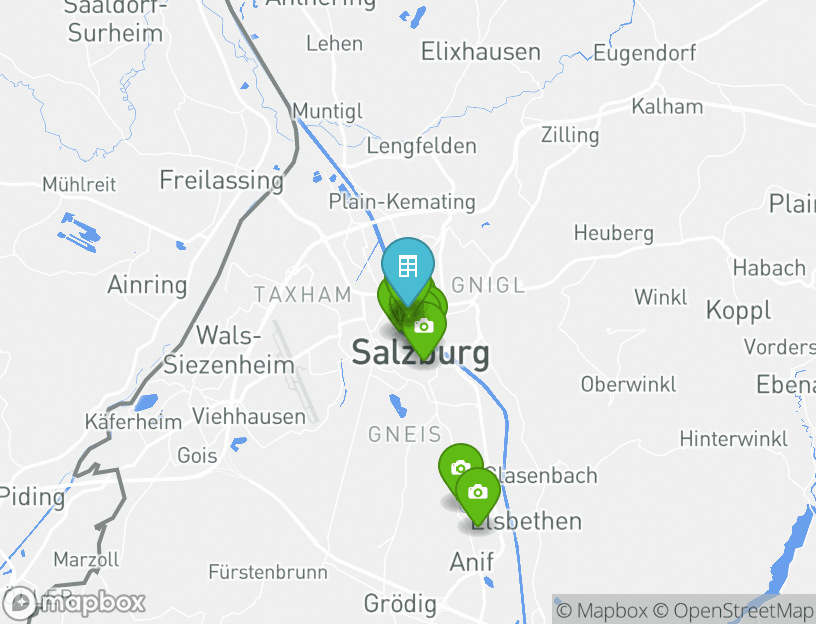Click the GNEIS district label
Image resolution: width=816 pixels, height=624 pixels.
click(x=405, y=435)
